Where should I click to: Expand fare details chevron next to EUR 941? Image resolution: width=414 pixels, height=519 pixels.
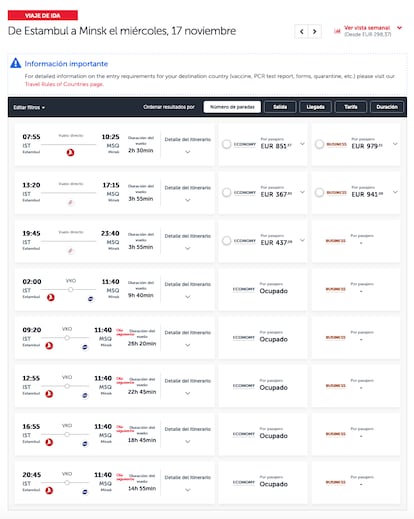(395, 192)
